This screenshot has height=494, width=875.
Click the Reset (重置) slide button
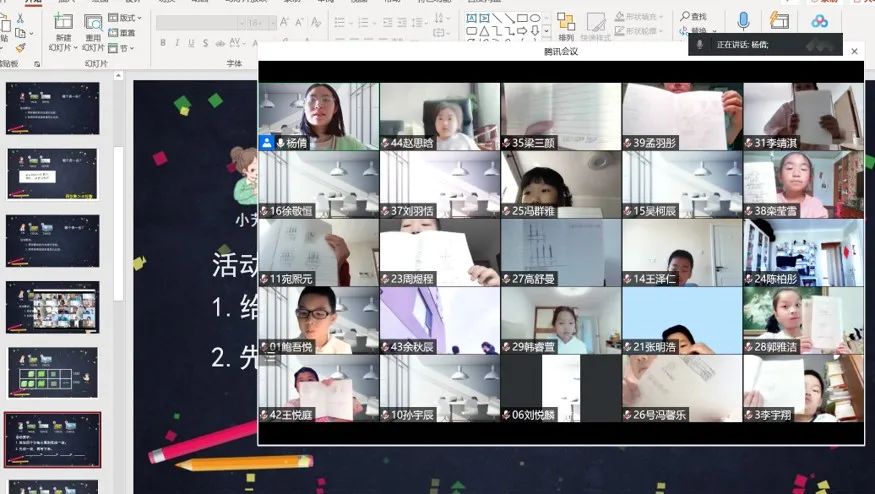pyautogui.click(x=122, y=33)
